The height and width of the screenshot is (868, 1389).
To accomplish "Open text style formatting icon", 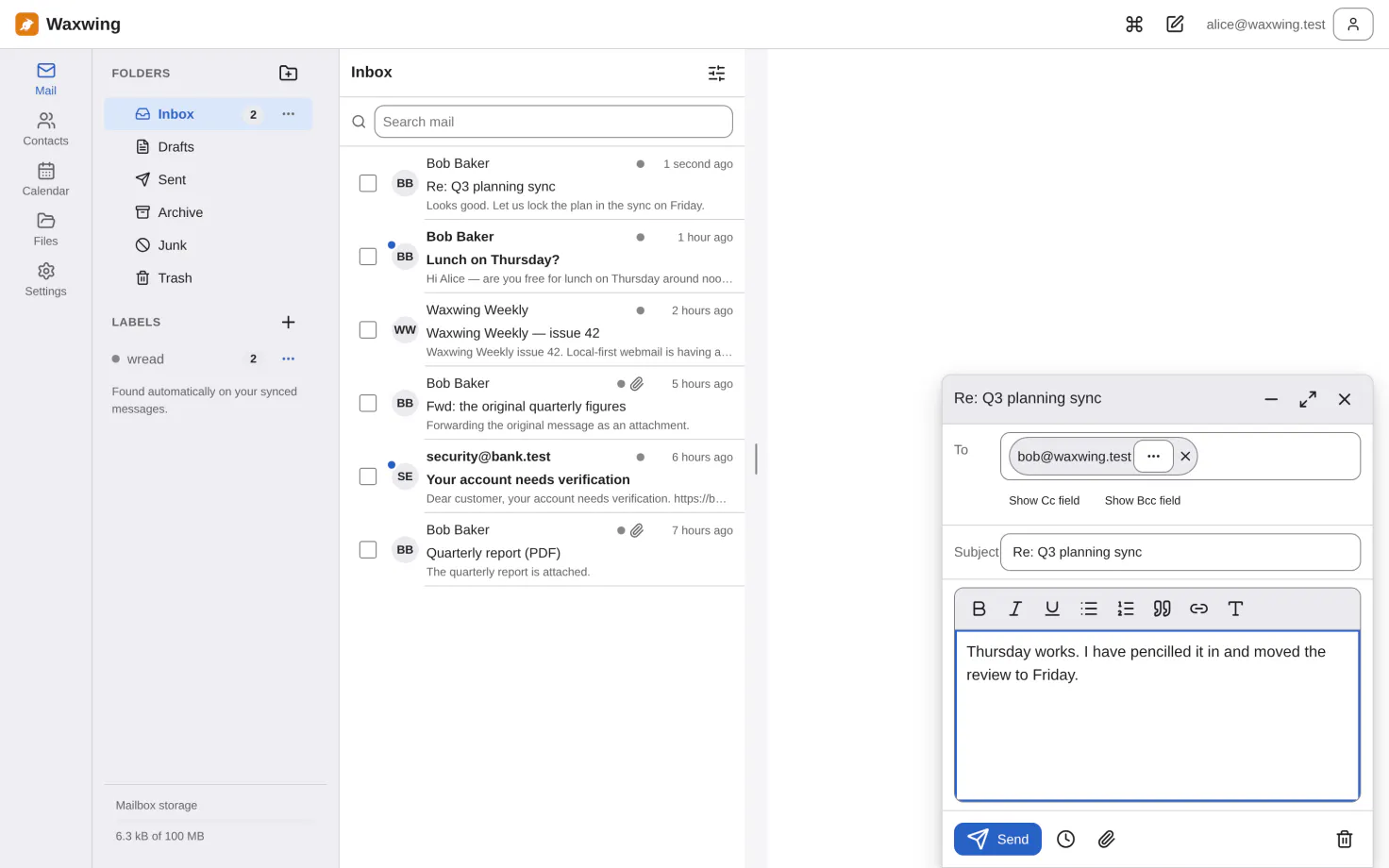I will point(1235,609).
